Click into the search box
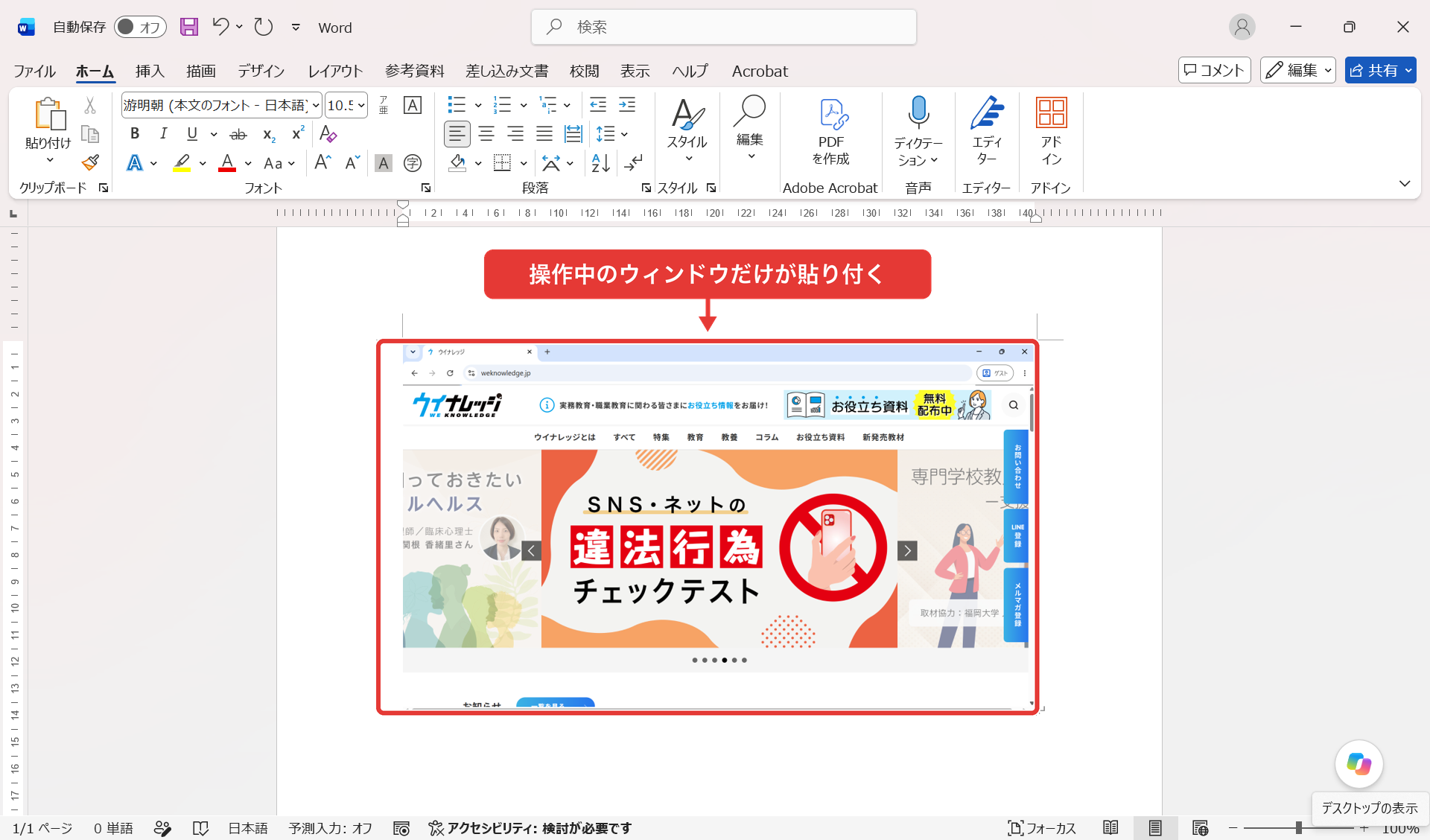The height and width of the screenshot is (840, 1430). coord(723,27)
